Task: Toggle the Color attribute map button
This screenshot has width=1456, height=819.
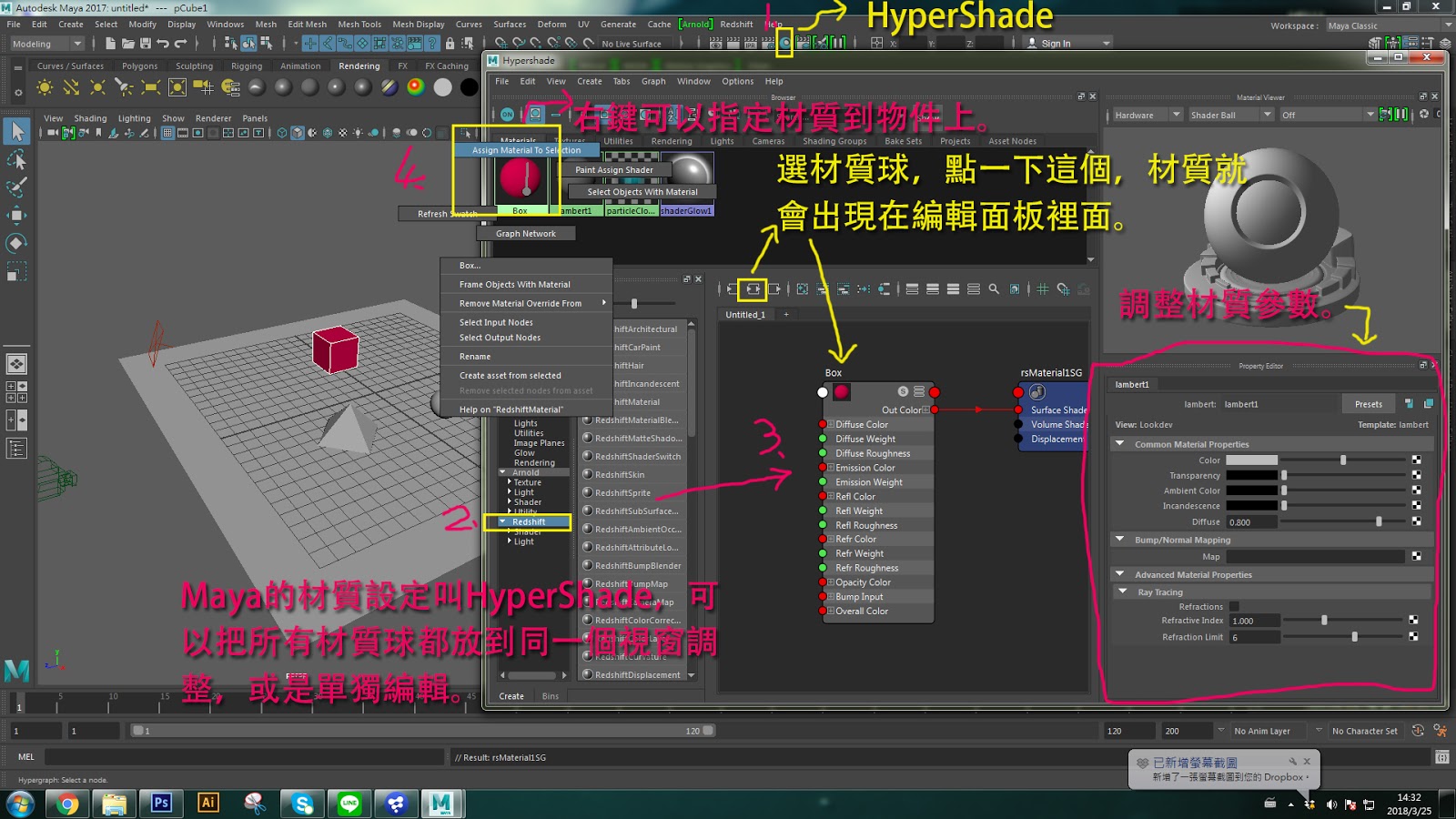Action: click(x=1416, y=460)
